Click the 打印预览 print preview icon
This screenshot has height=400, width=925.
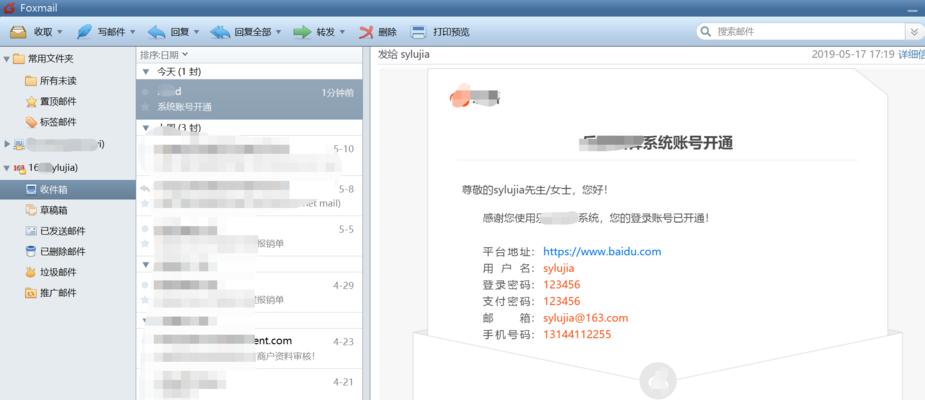(418, 32)
